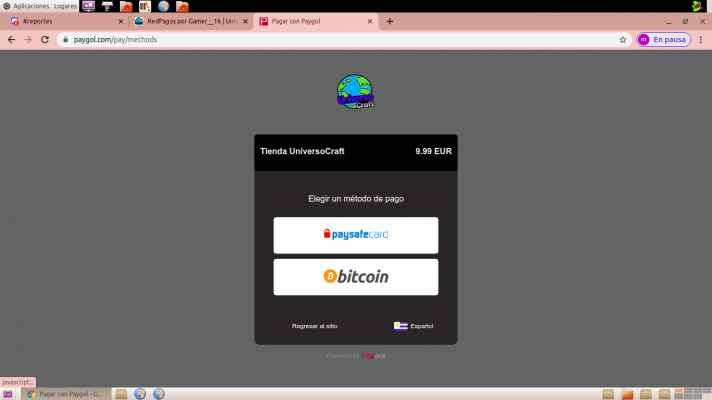The image size is (712, 400).
Task: Click the UniversoCraft globe logo
Action: [356, 92]
